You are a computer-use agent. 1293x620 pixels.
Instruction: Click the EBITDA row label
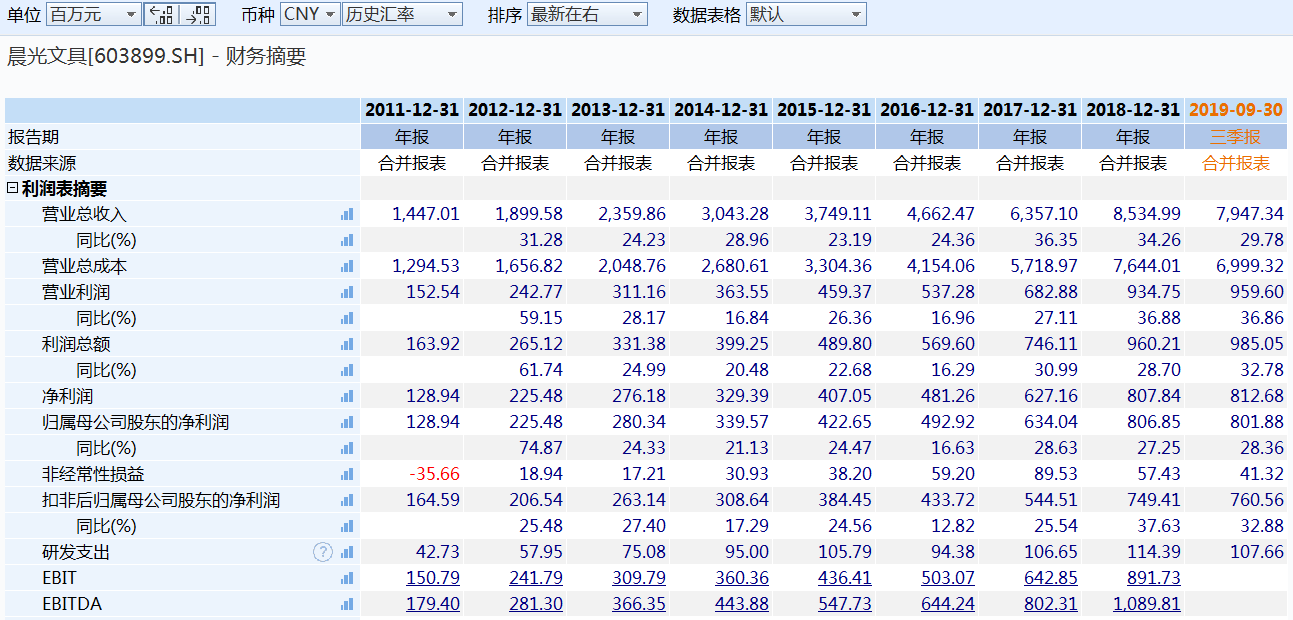tap(72, 604)
